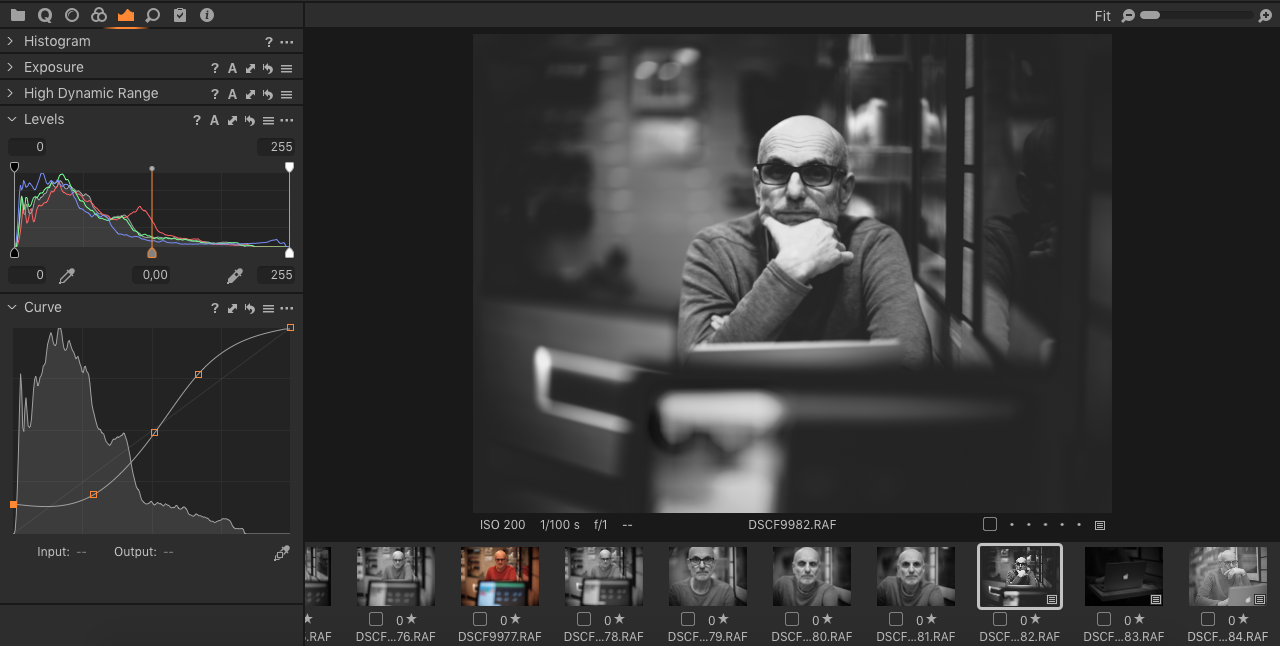This screenshot has height=646, width=1280.
Task: Select the Details magnifier tool tab
Action: pos(153,15)
